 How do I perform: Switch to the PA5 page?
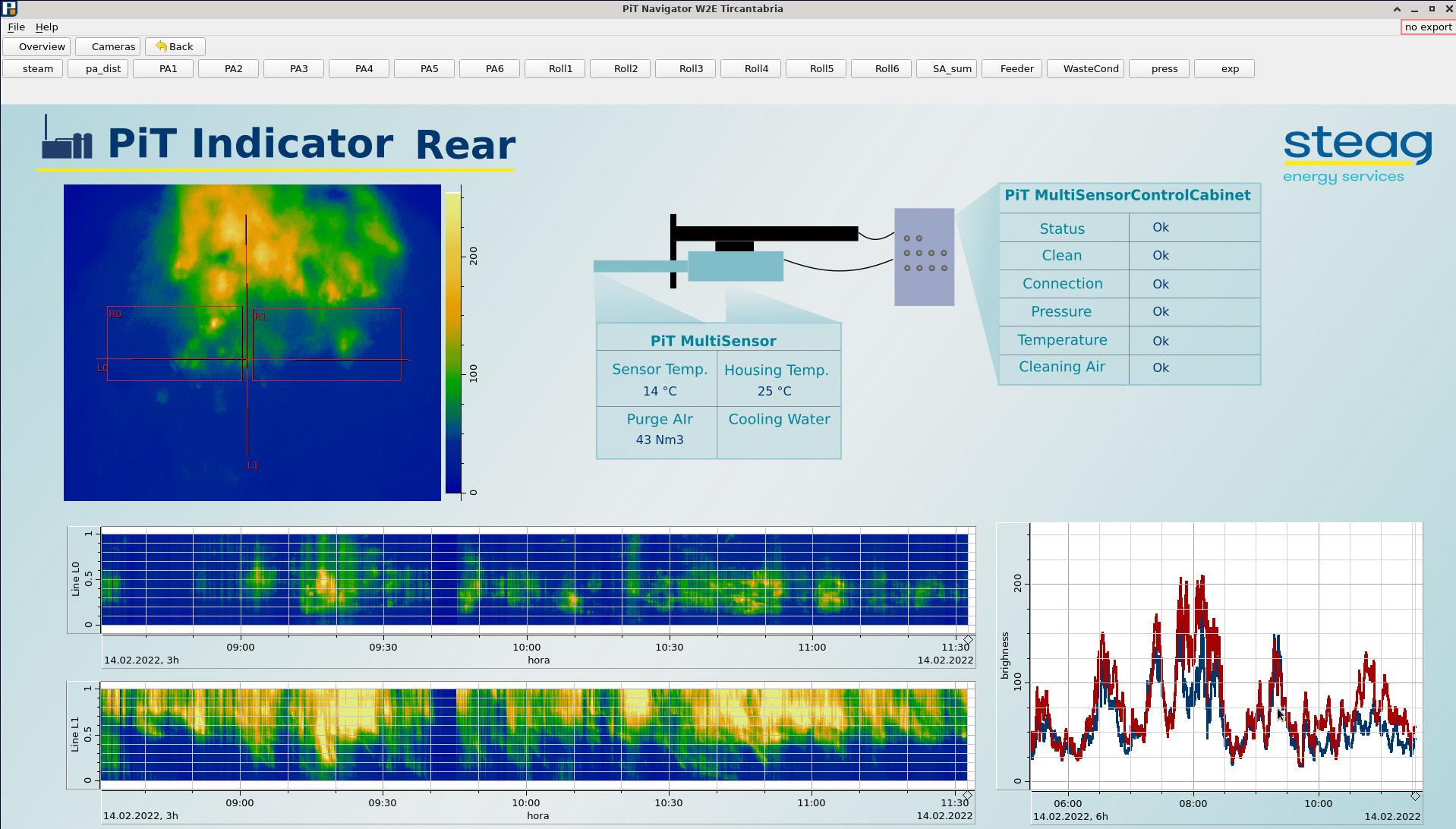pos(424,69)
